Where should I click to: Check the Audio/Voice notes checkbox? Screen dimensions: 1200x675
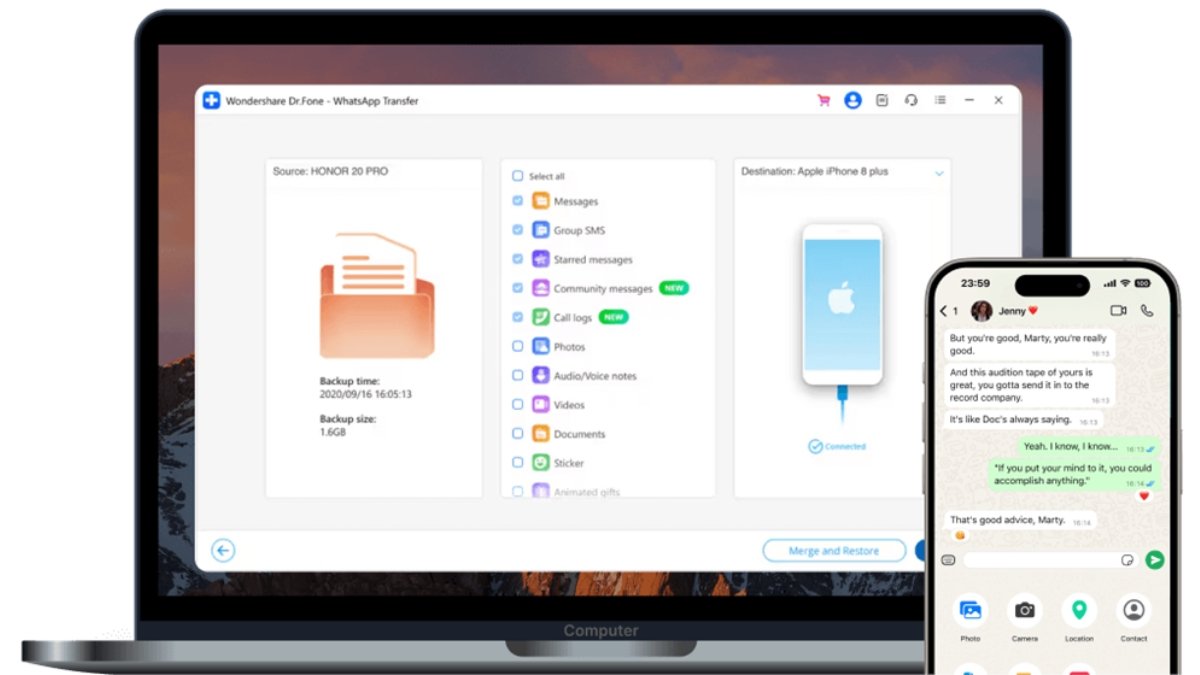click(518, 375)
